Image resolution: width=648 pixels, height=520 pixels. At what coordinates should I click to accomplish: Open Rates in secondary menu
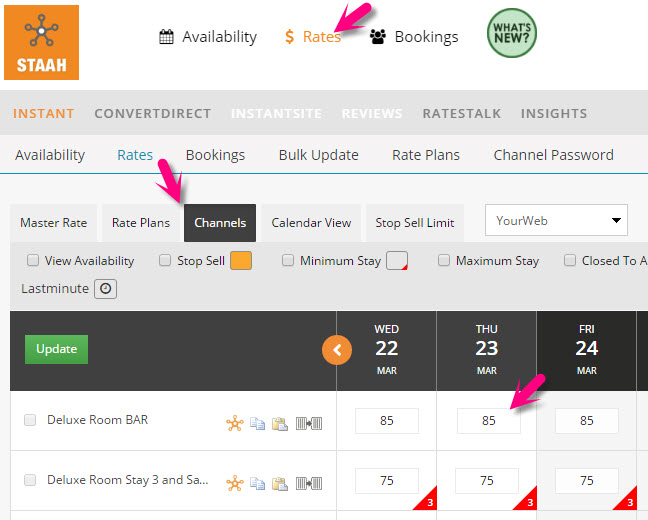135,155
